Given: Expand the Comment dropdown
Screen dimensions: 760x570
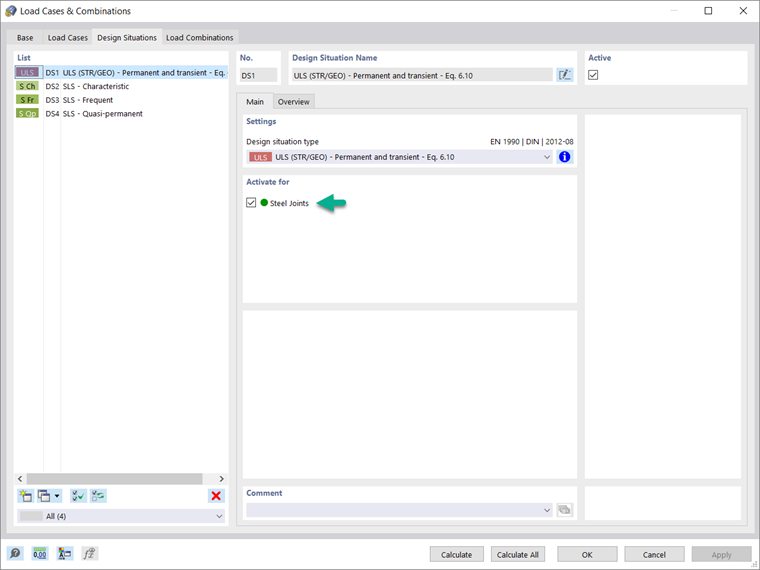Looking at the screenshot, I should click(x=547, y=510).
